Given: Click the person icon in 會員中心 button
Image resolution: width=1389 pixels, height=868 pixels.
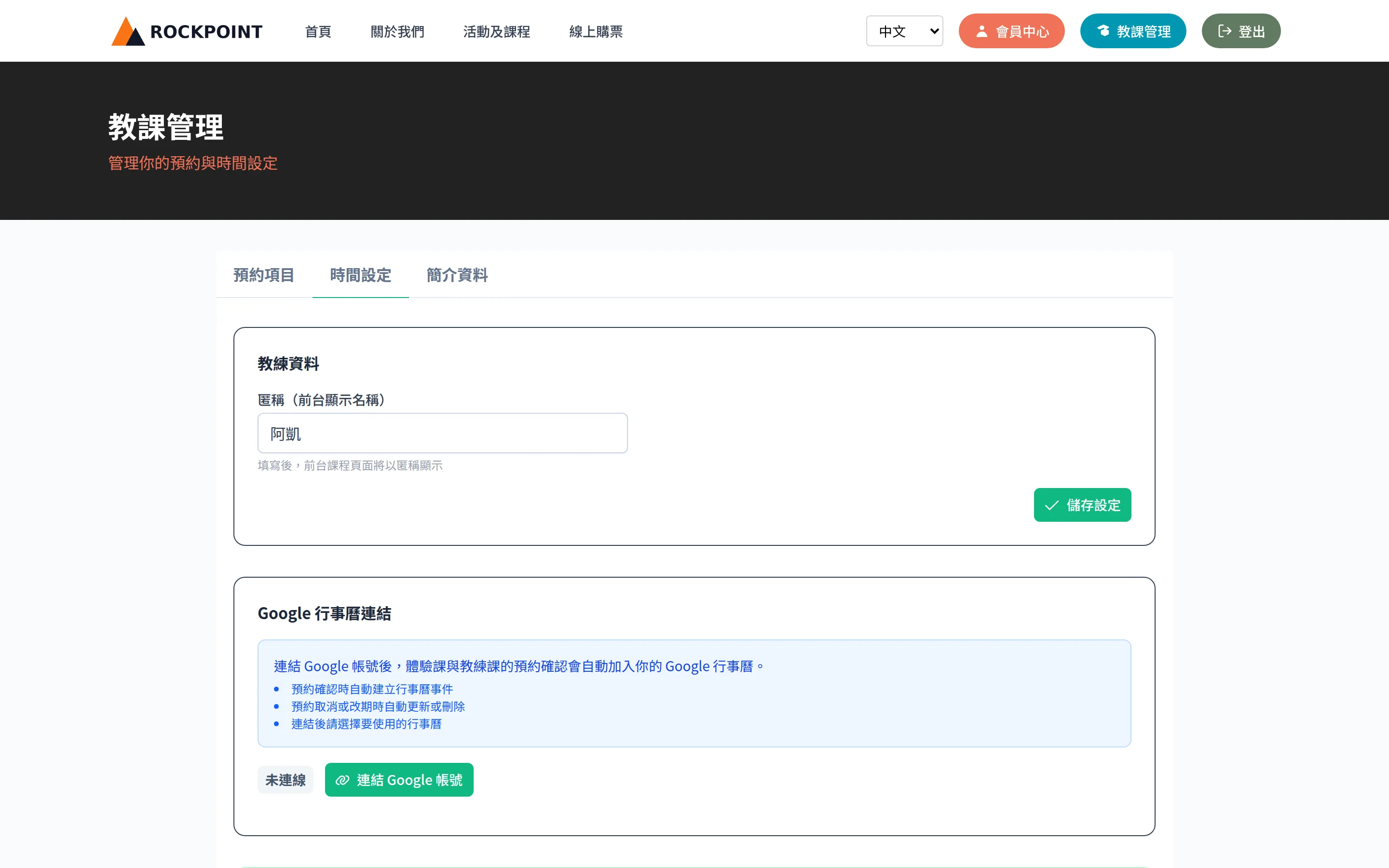Looking at the screenshot, I should click(x=981, y=31).
